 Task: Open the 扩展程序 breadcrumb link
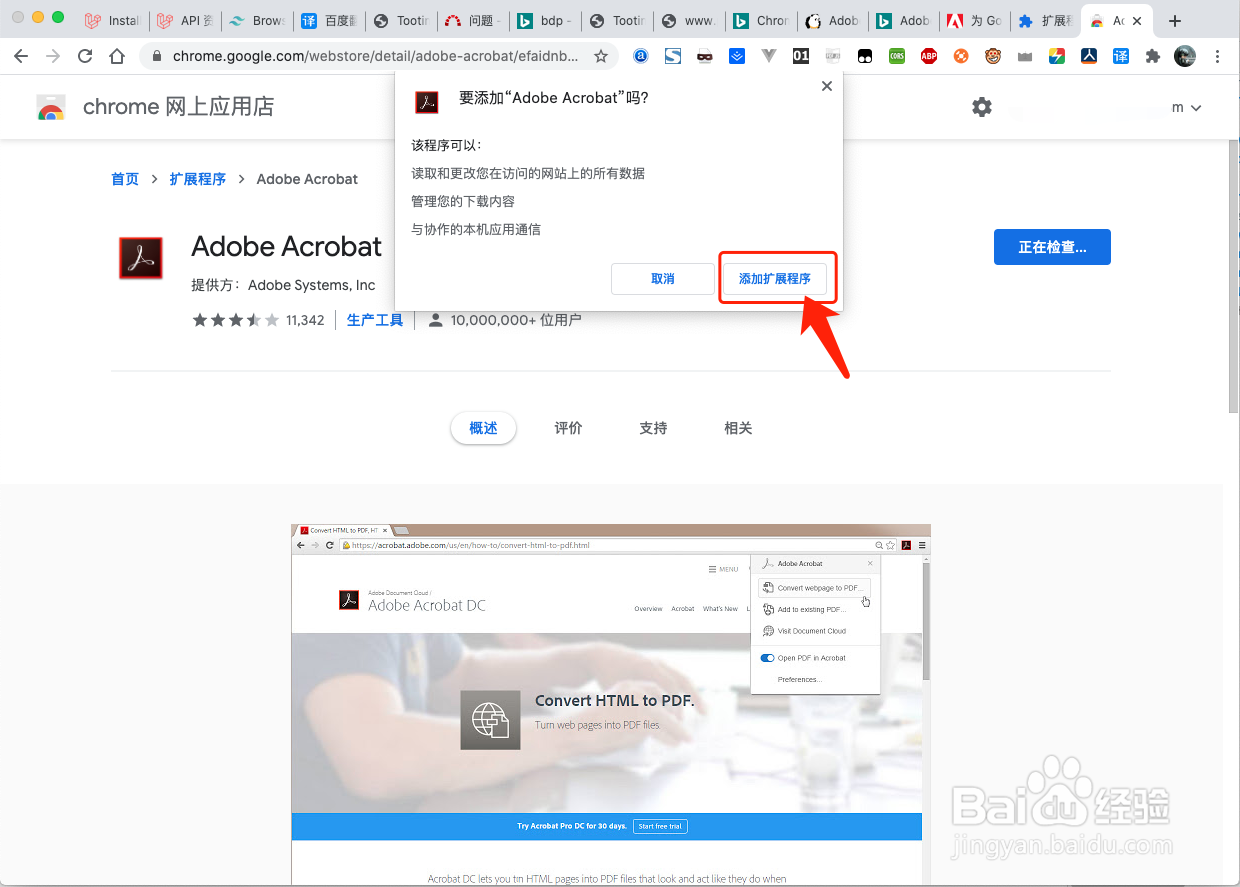point(198,179)
